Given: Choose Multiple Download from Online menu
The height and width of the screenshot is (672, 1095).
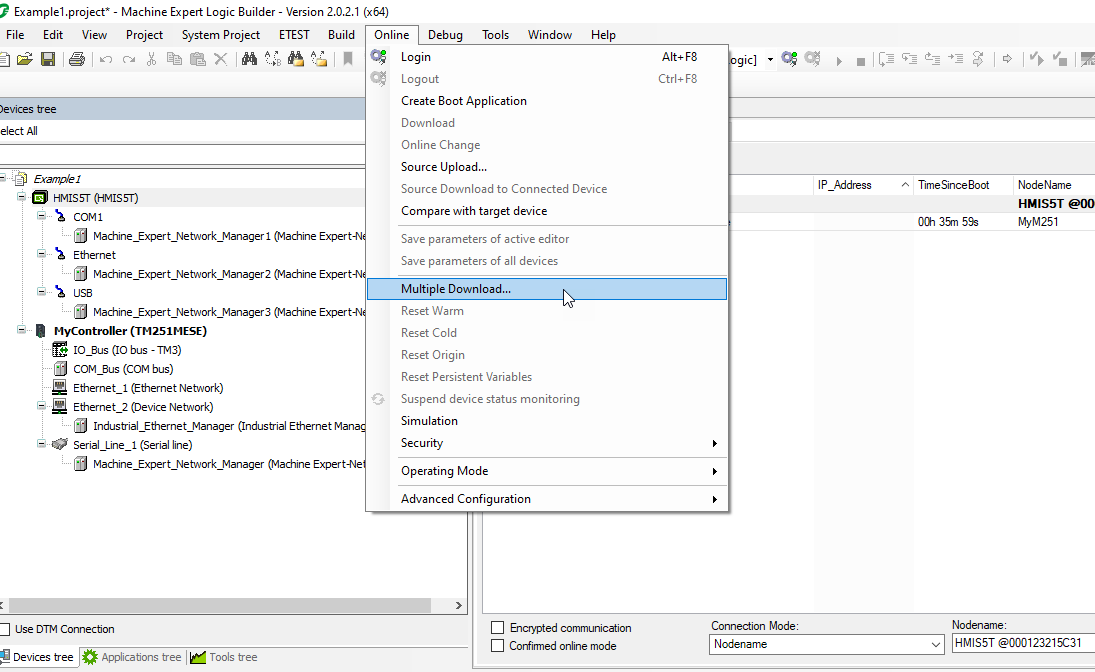Looking at the screenshot, I should (x=547, y=289).
